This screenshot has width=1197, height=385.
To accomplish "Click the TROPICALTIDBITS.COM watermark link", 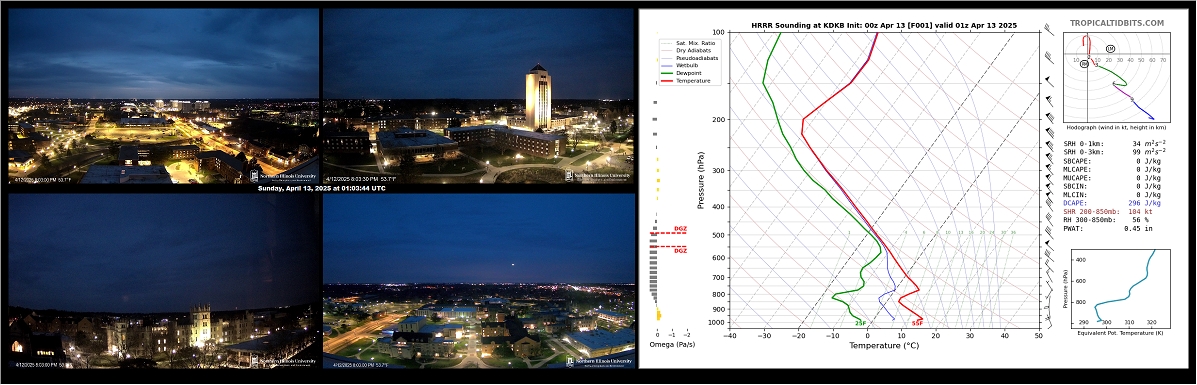I will [1117, 24].
